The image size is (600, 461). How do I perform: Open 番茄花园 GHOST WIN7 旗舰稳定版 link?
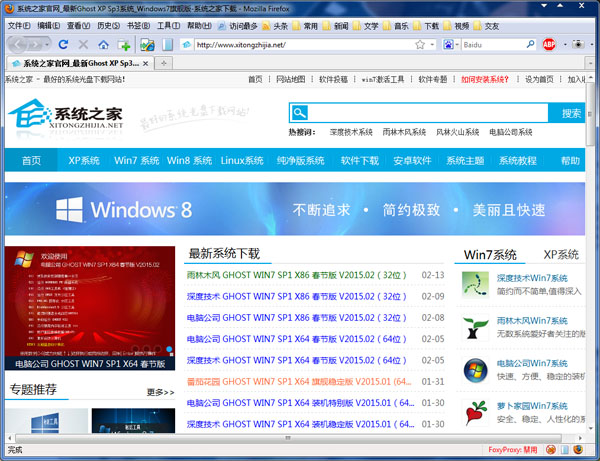pyautogui.click(x=299, y=382)
